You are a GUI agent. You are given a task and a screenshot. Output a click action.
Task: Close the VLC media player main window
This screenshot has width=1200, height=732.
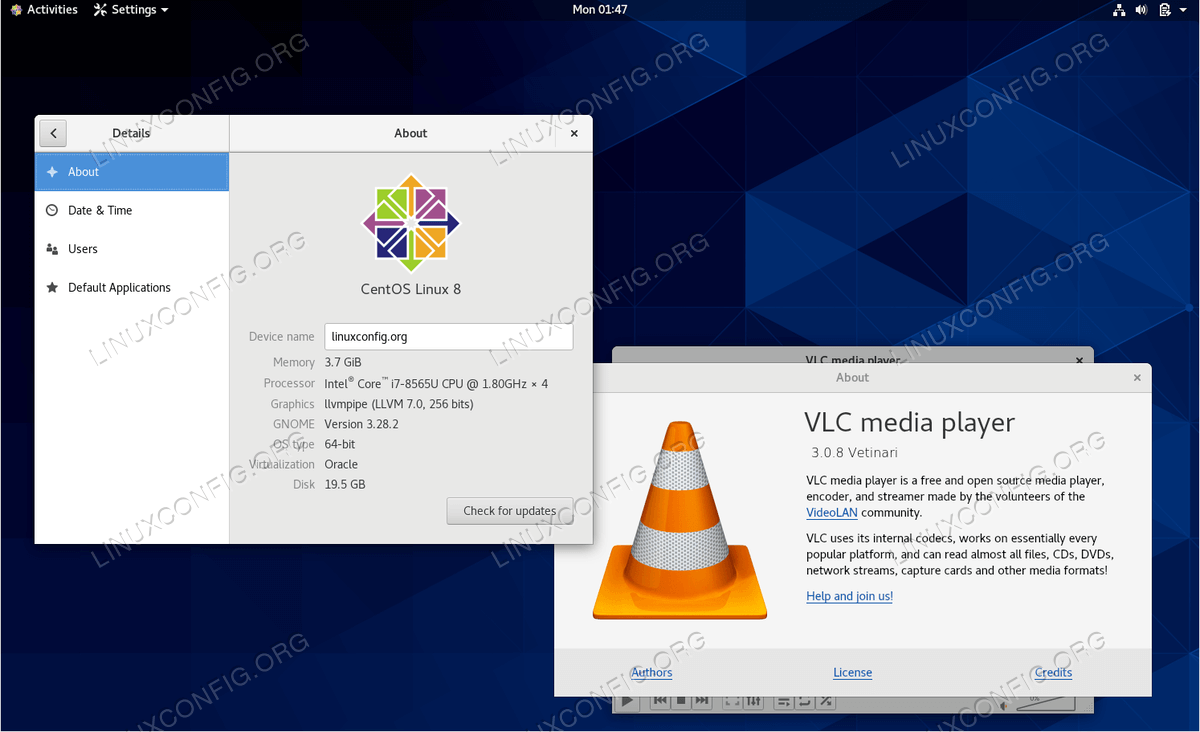coord(1078,359)
